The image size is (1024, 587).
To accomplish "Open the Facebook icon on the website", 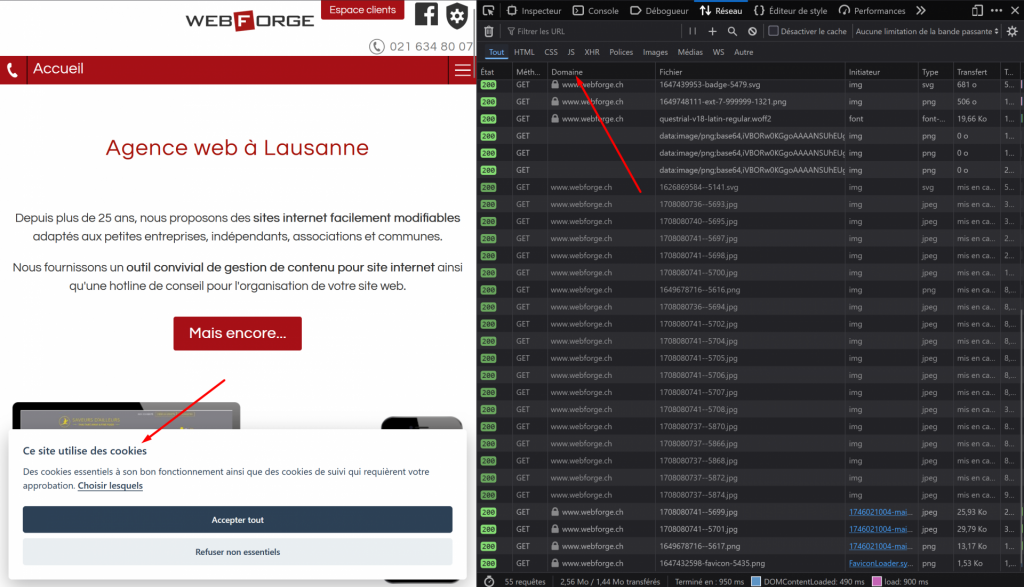I will [x=427, y=14].
